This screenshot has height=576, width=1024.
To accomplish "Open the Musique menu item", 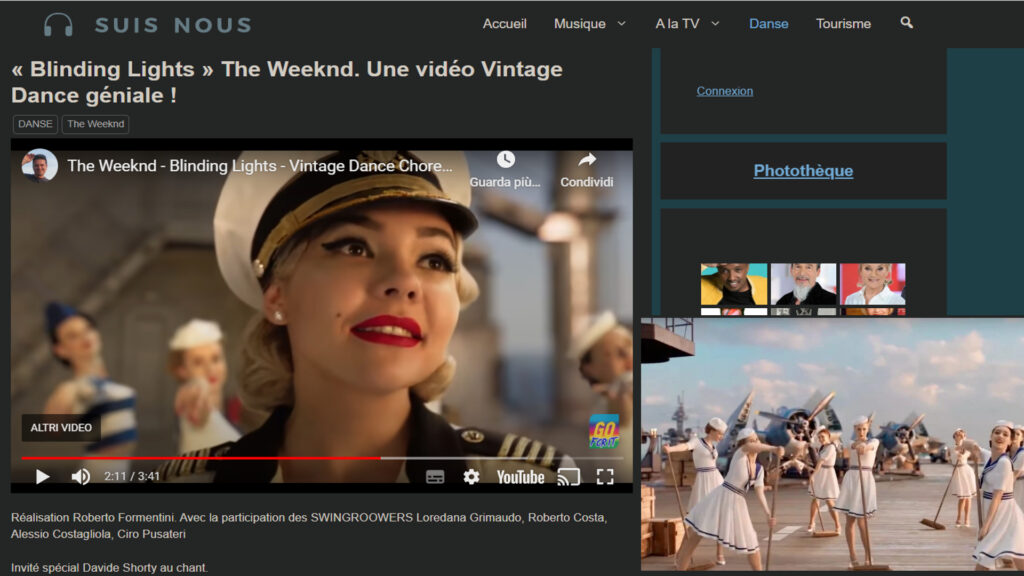I will (579, 24).
